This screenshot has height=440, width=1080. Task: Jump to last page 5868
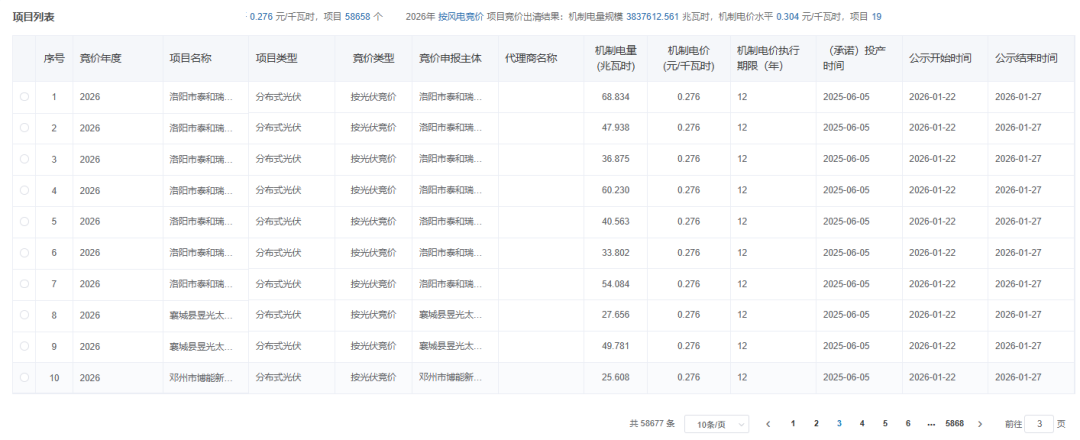pyautogui.click(x=954, y=424)
